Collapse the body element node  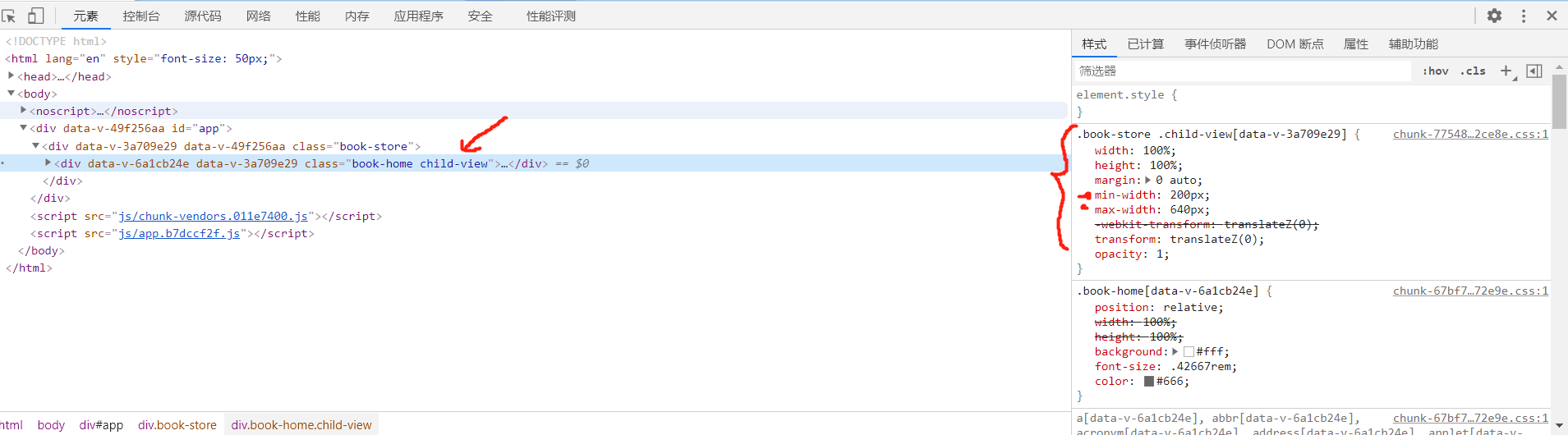pyautogui.click(x=11, y=94)
